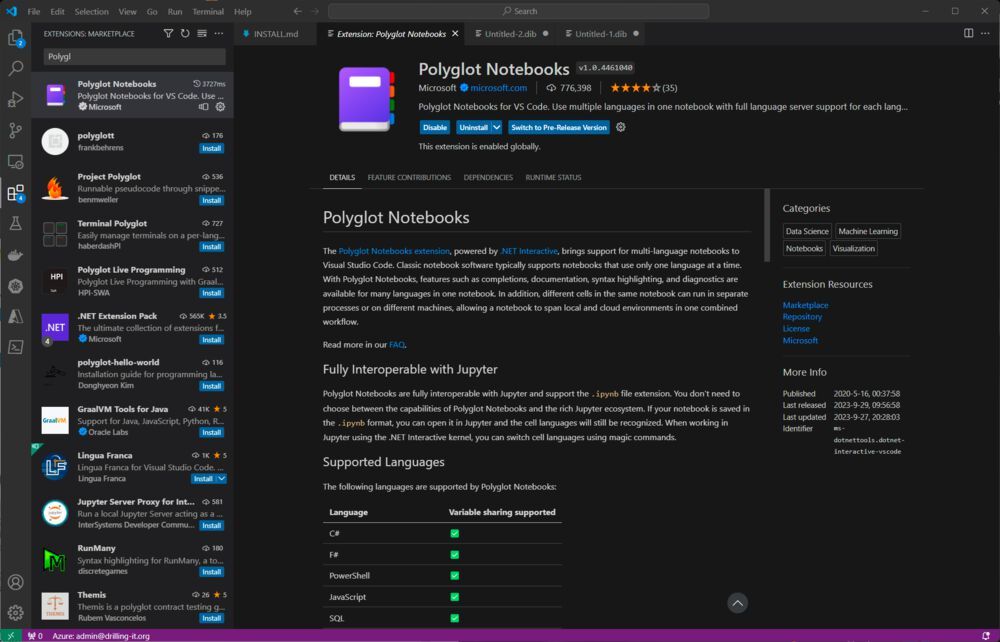Refresh the extensions list
Image resolution: width=1000 pixels, height=642 pixels.
187,33
